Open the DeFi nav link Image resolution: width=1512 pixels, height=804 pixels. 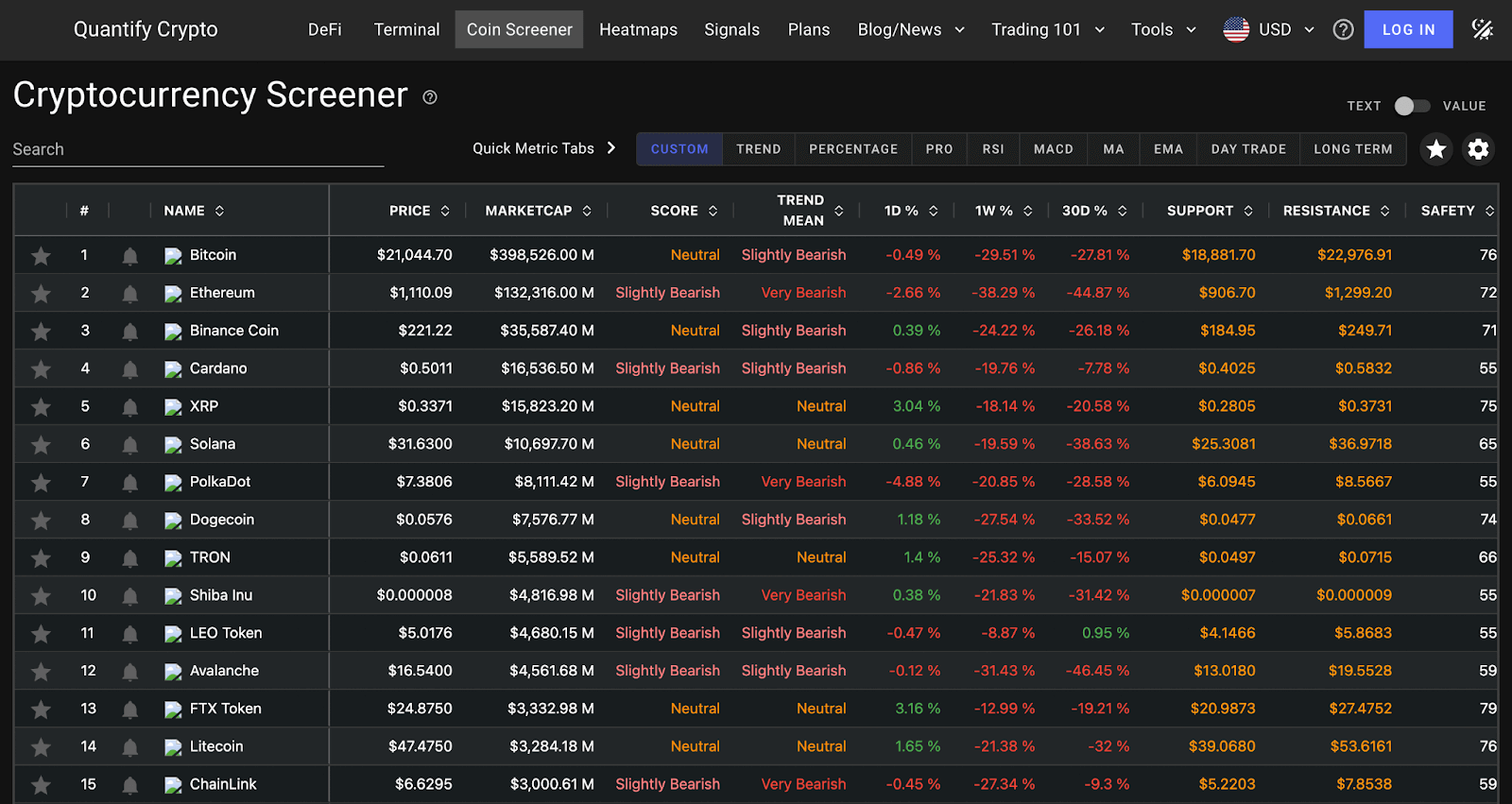(325, 29)
